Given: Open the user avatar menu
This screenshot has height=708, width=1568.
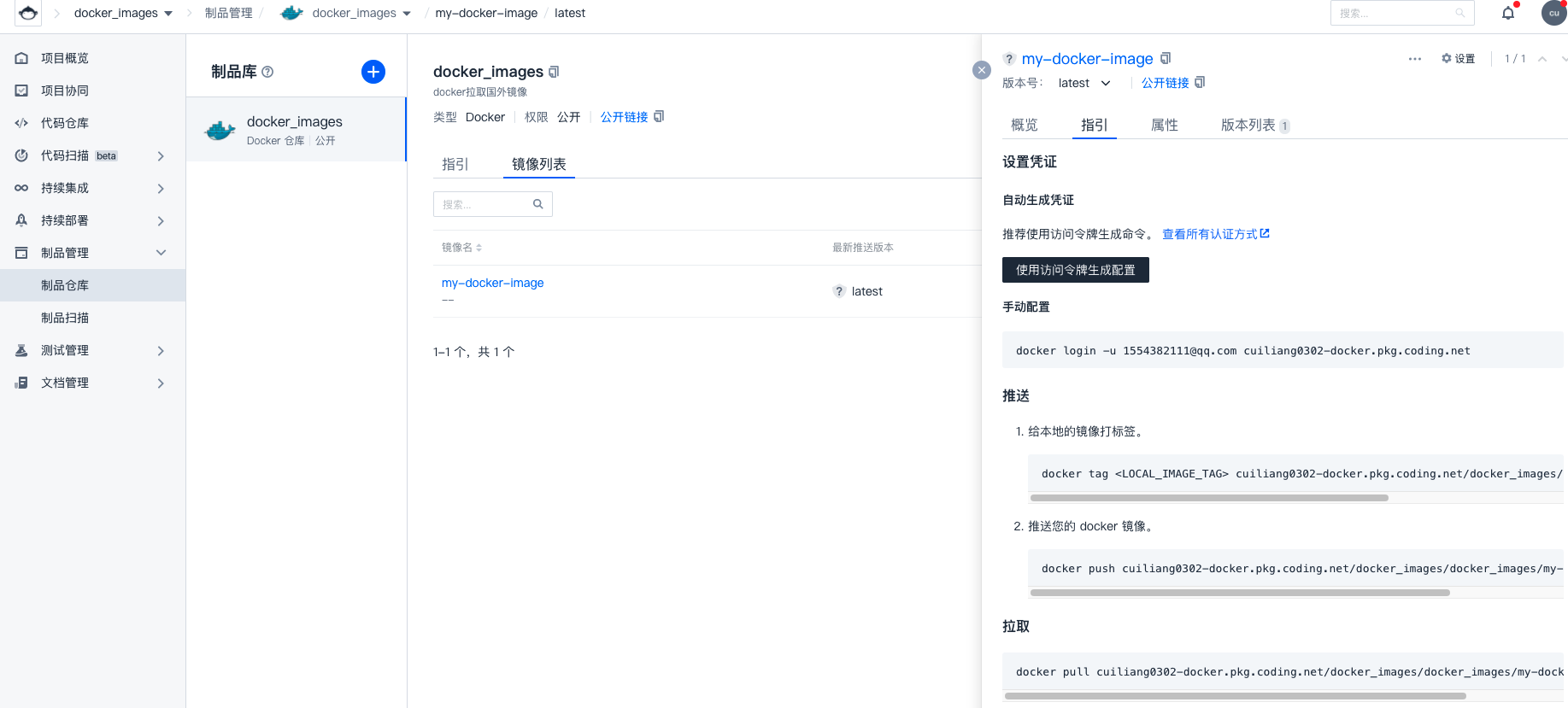Looking at the screenshot, I should coord(1553,13).
